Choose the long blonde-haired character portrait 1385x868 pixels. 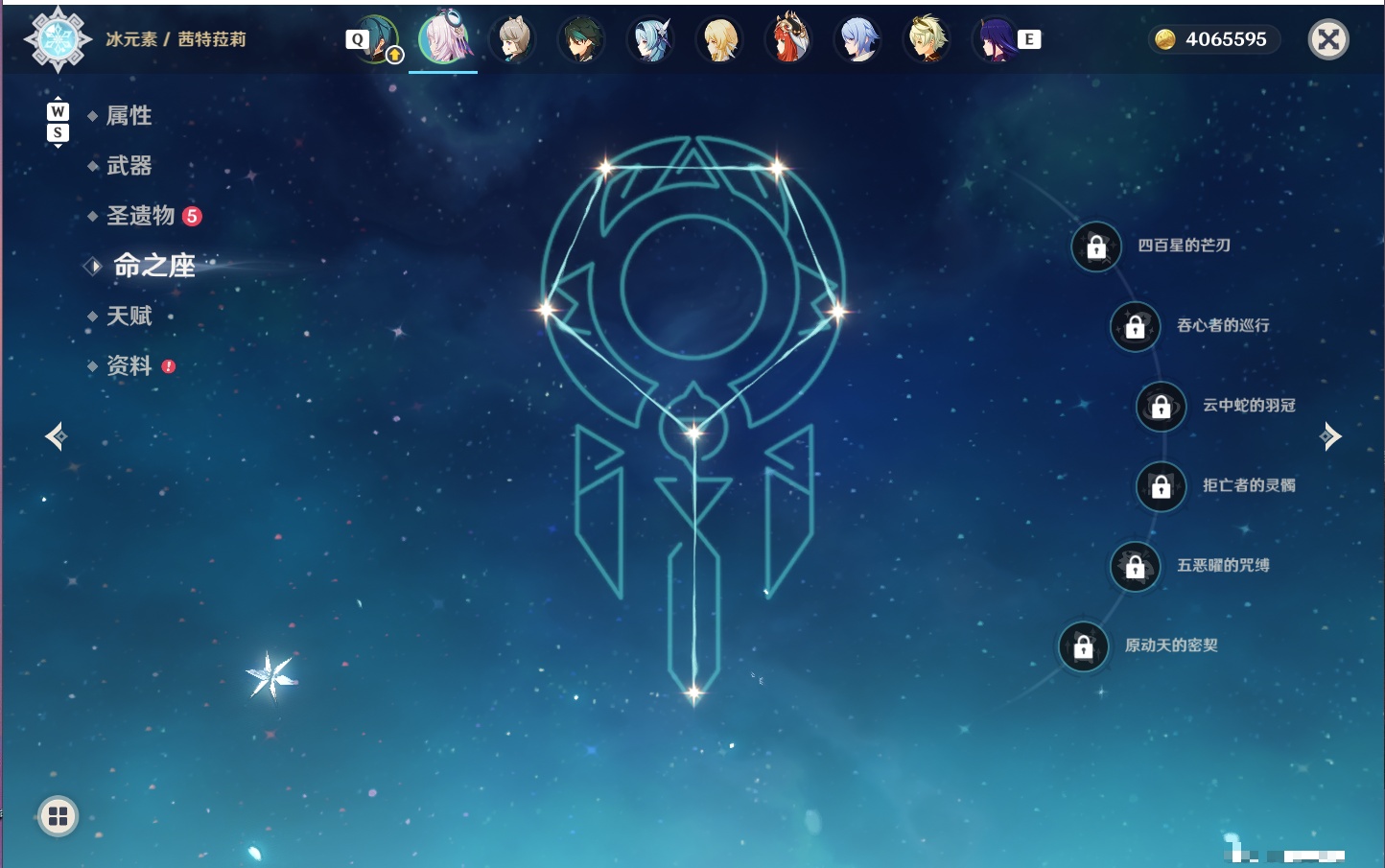(x=720, y=39)
